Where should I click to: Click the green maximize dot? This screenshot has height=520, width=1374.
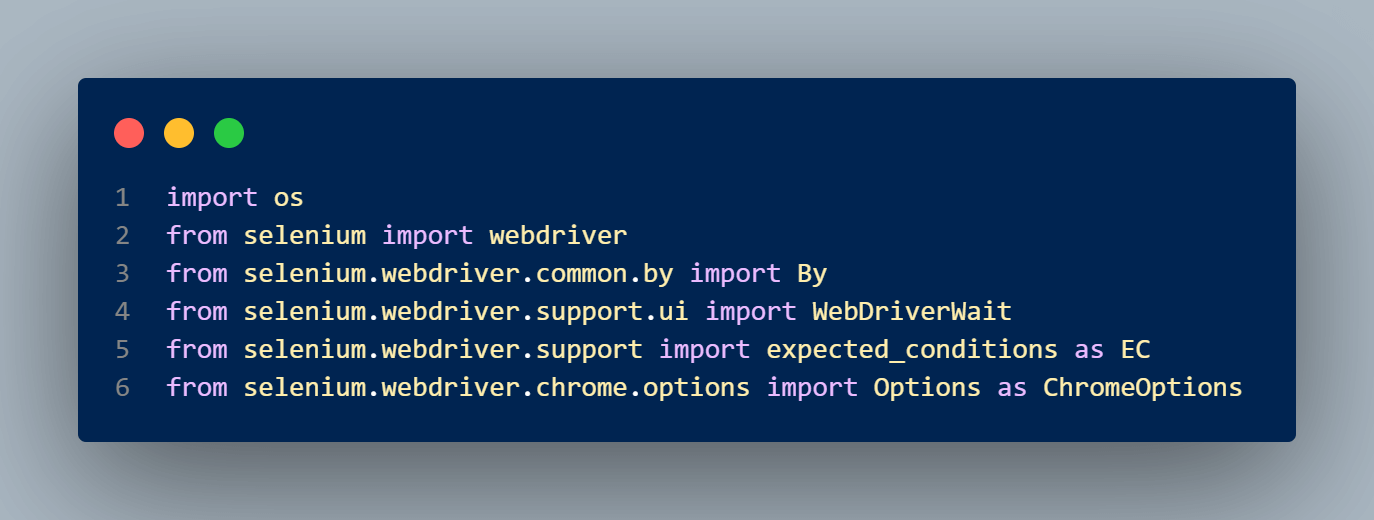(x=229, y=133)
